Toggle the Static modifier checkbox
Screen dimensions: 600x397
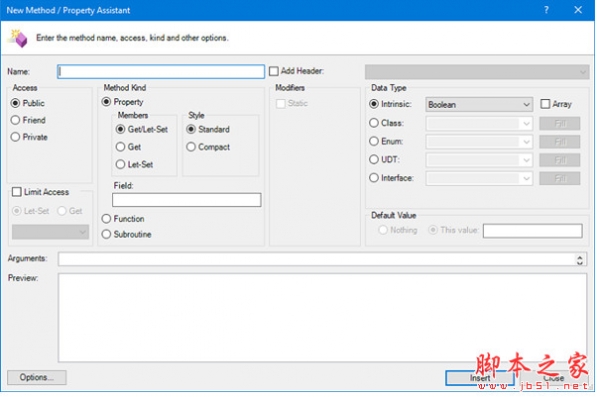[281, 104]
